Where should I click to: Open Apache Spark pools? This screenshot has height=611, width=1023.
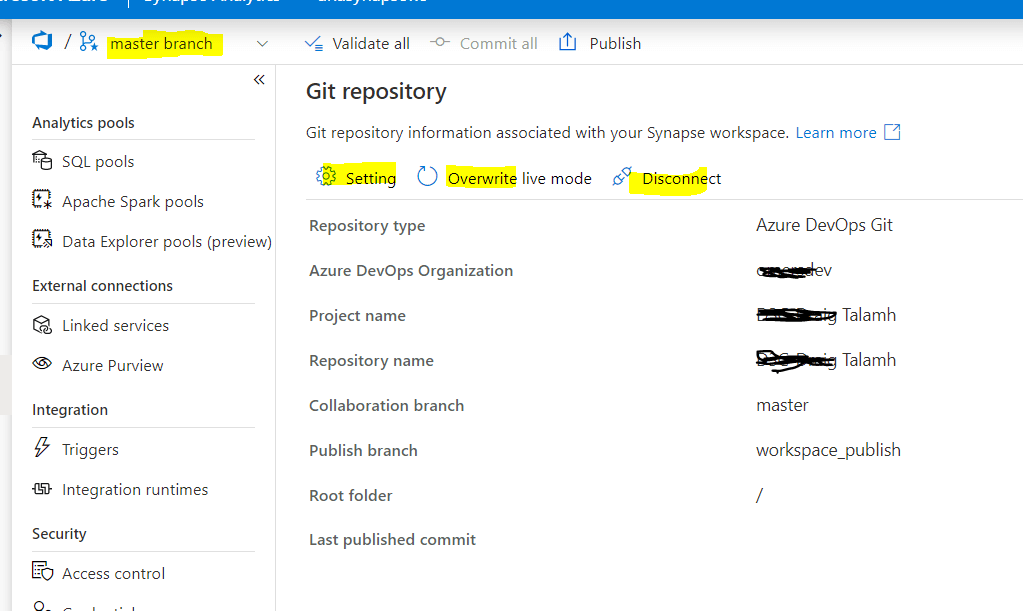click(133, 202)
